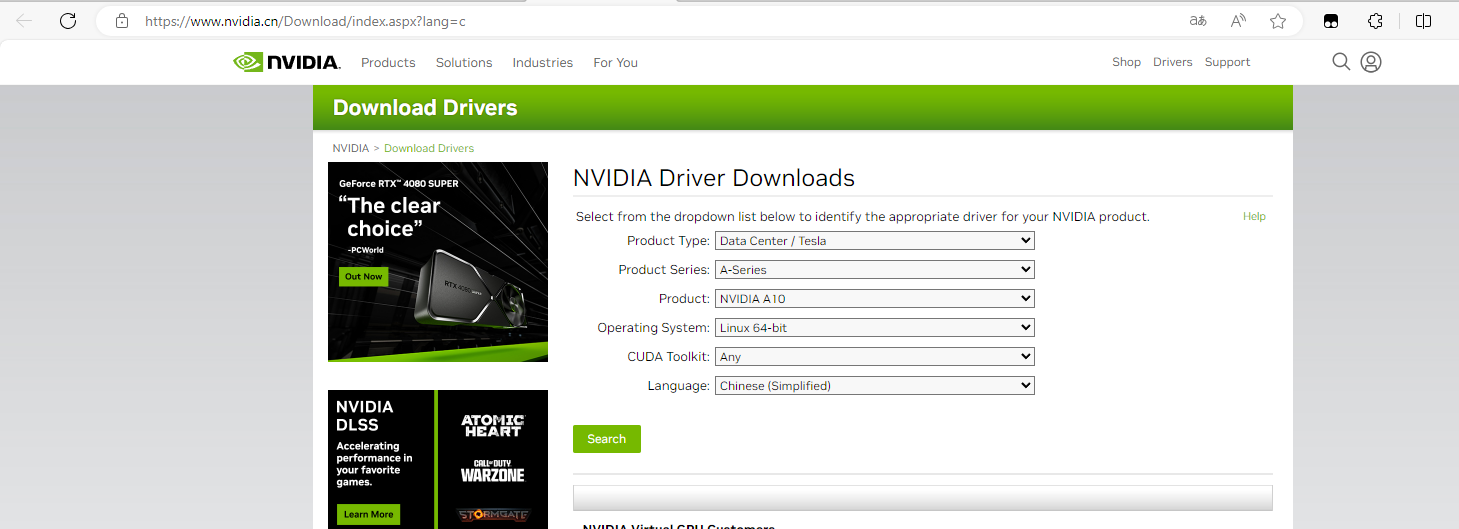Click the Call of Duty Warzone logo
Viewport: 1459px width, 529px height.
(x=493, y=471)
